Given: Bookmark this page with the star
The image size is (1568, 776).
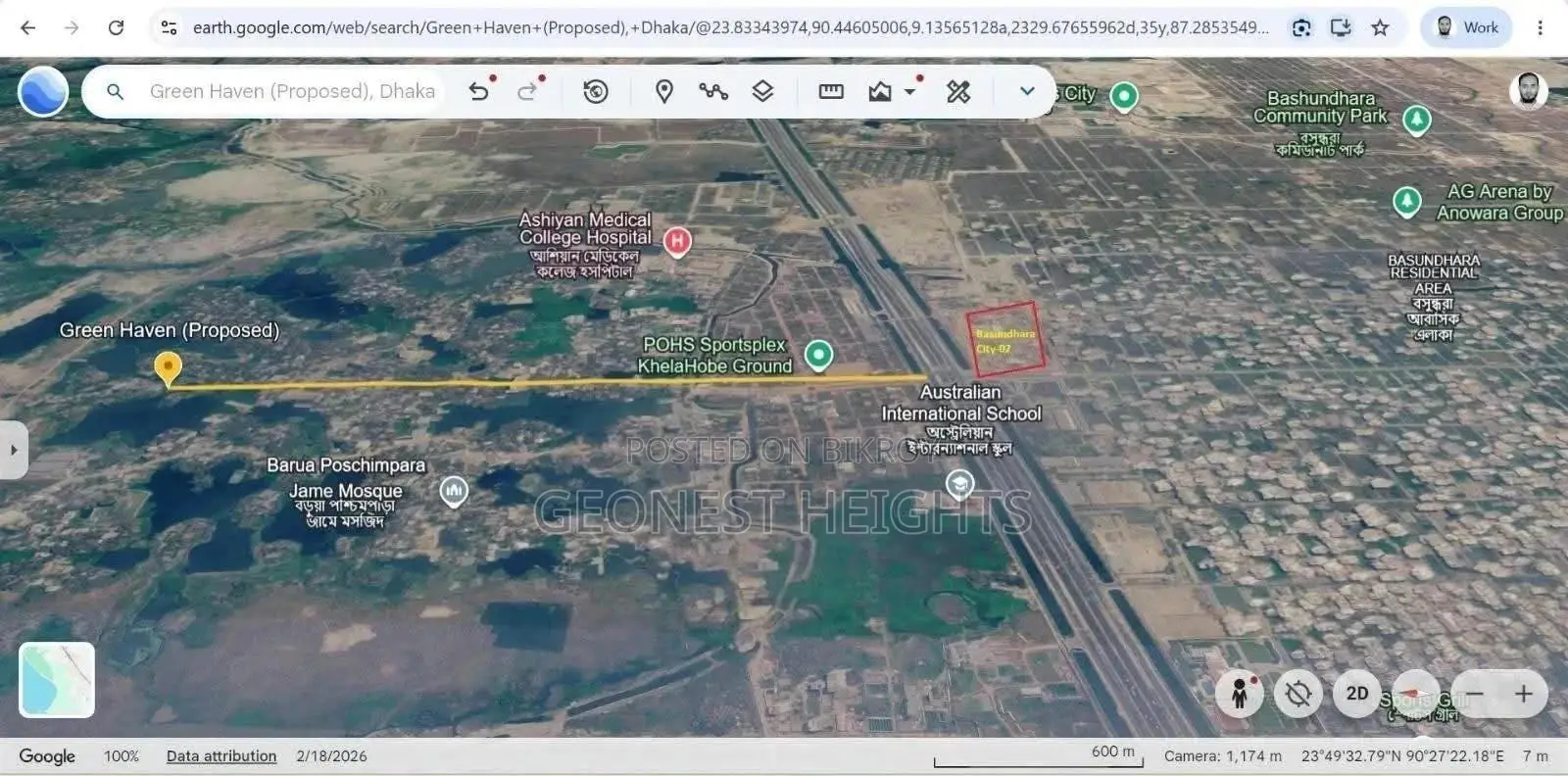Looking at the screenshot, I should coord(1380,27).
